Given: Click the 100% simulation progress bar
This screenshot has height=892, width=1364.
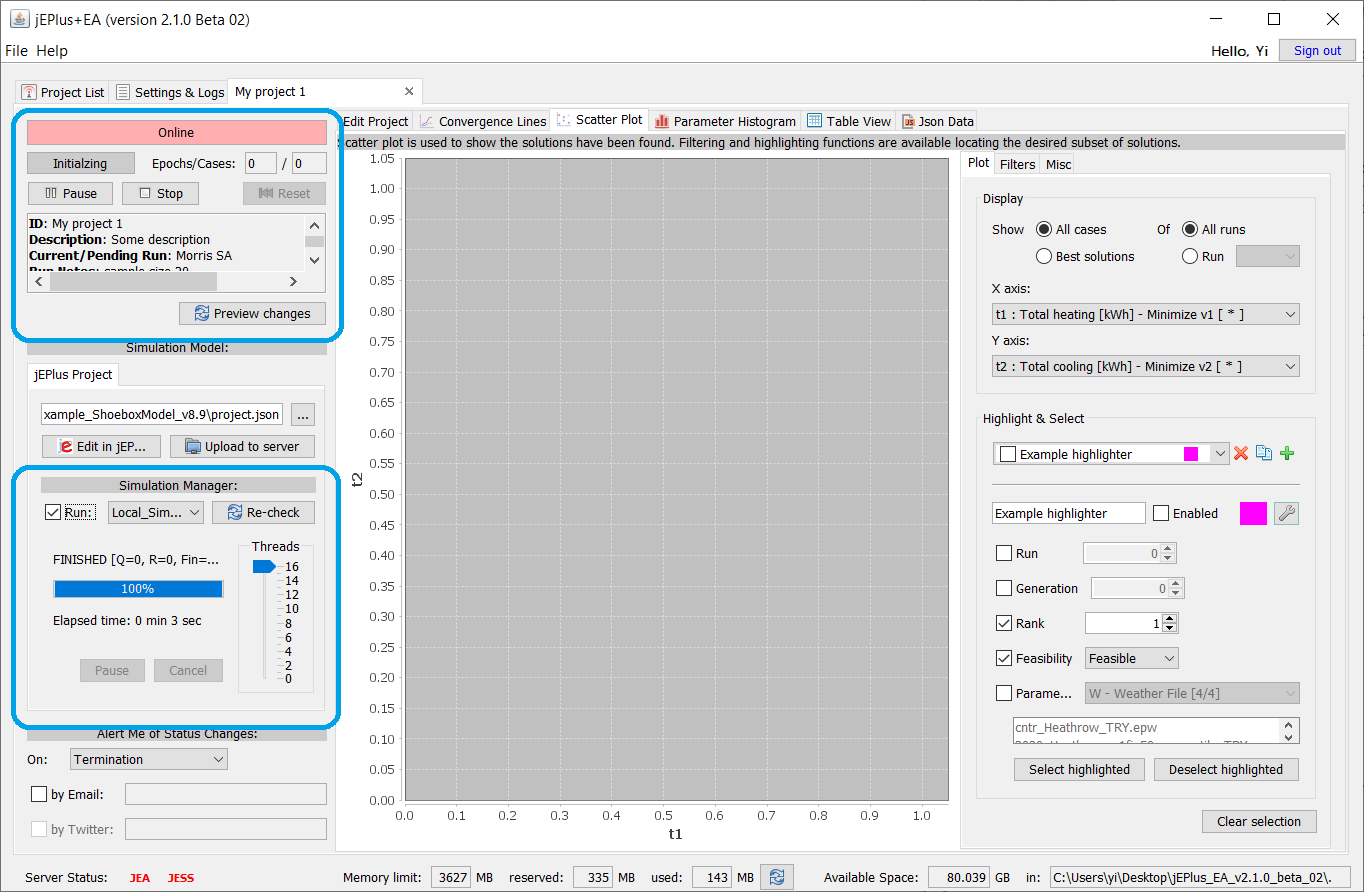Looking at the screenshot, I should pos(138,589).
